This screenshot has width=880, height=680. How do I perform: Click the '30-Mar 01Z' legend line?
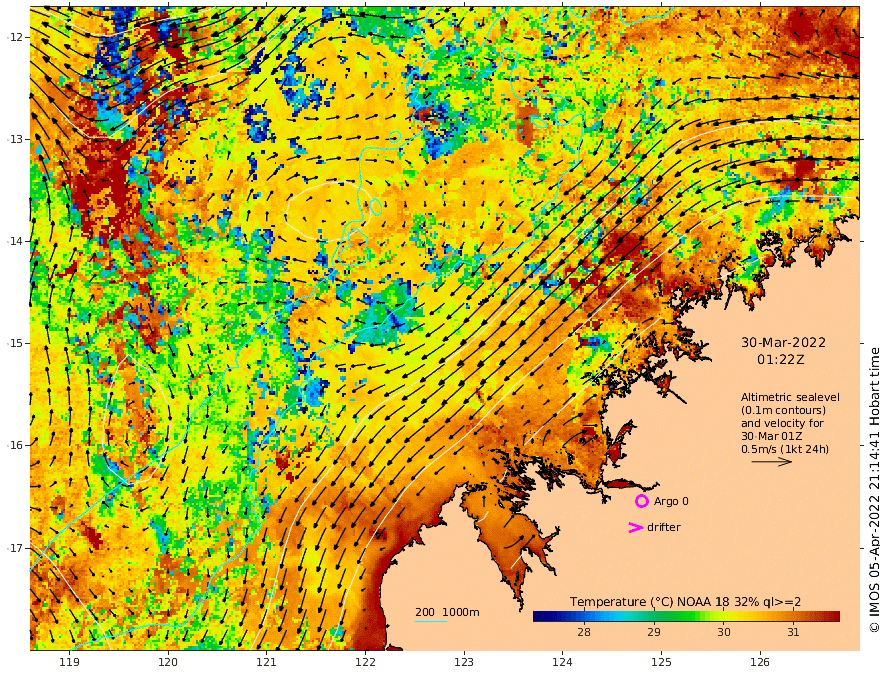pos(772,436)
